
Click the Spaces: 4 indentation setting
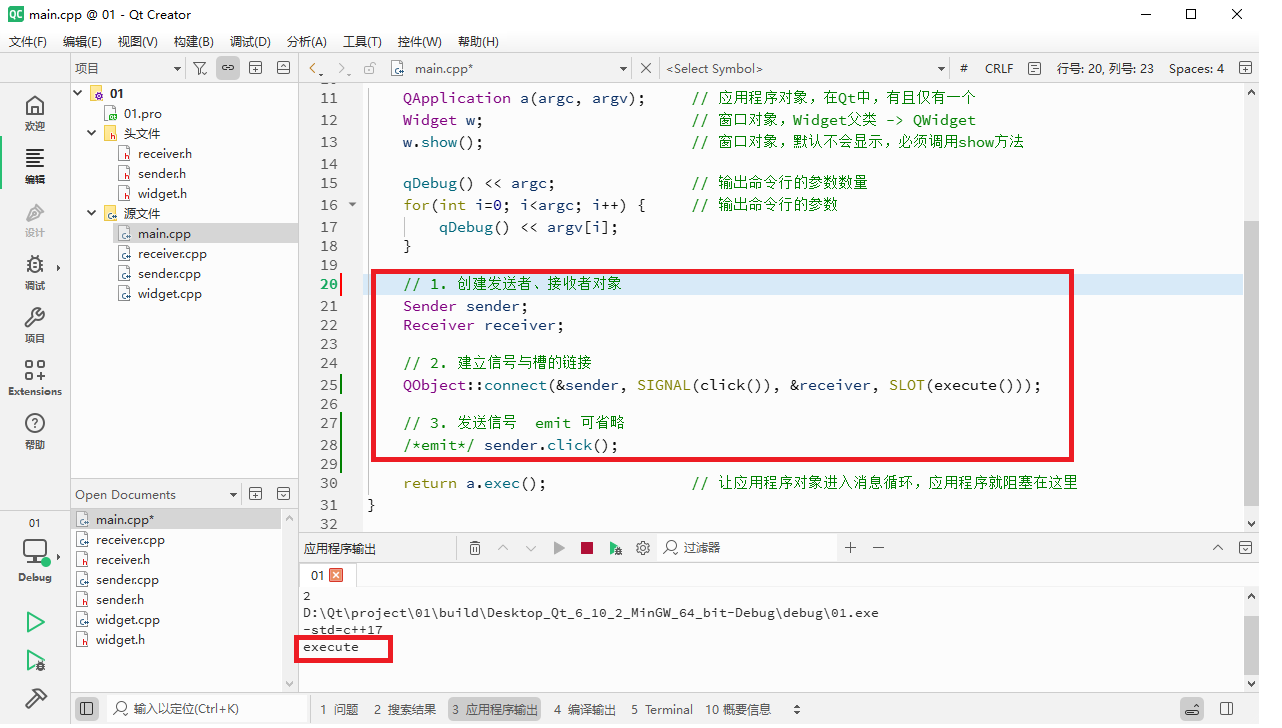[x=1196, y=68]
